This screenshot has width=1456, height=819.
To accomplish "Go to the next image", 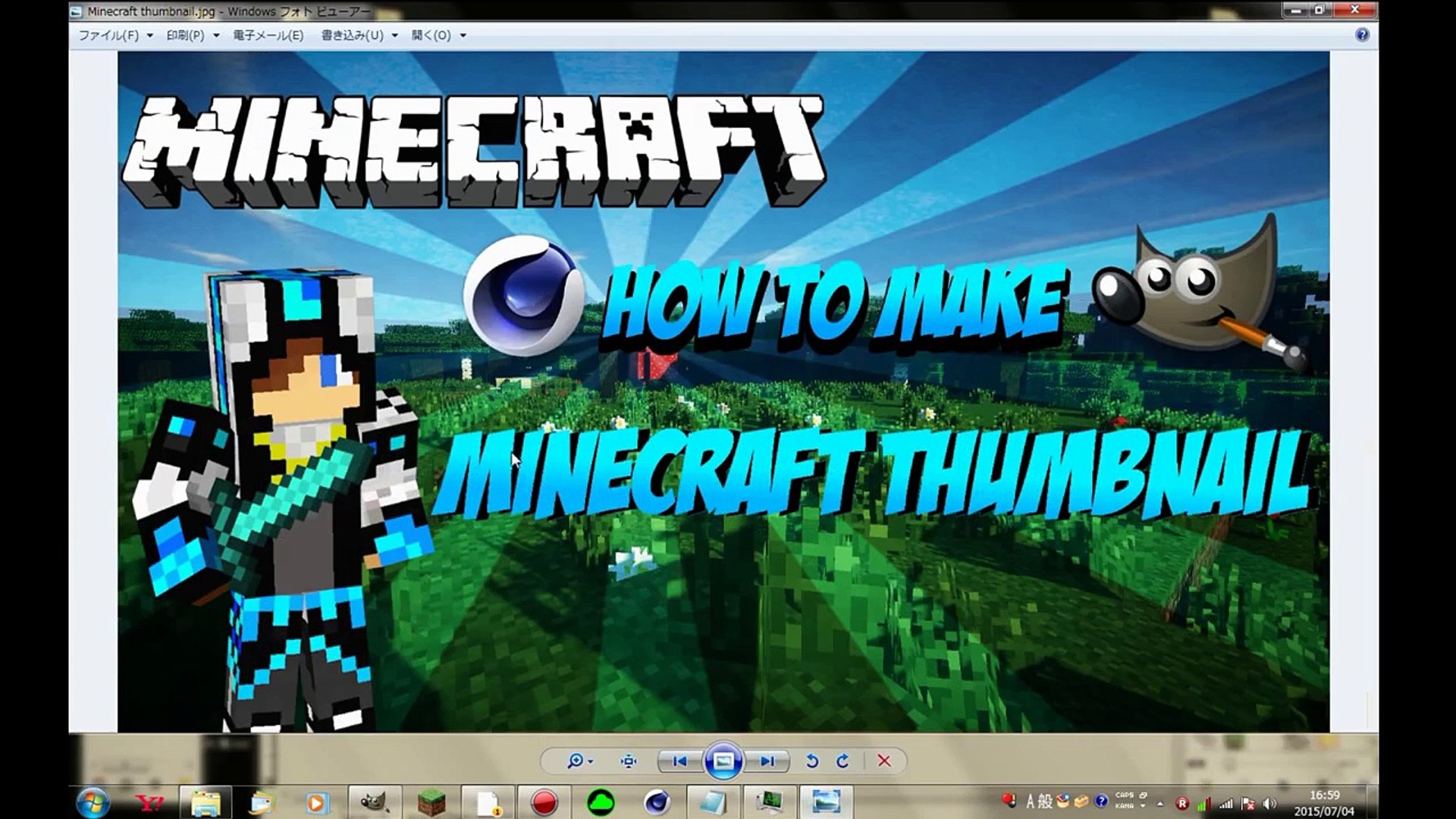I will point(767,761).
